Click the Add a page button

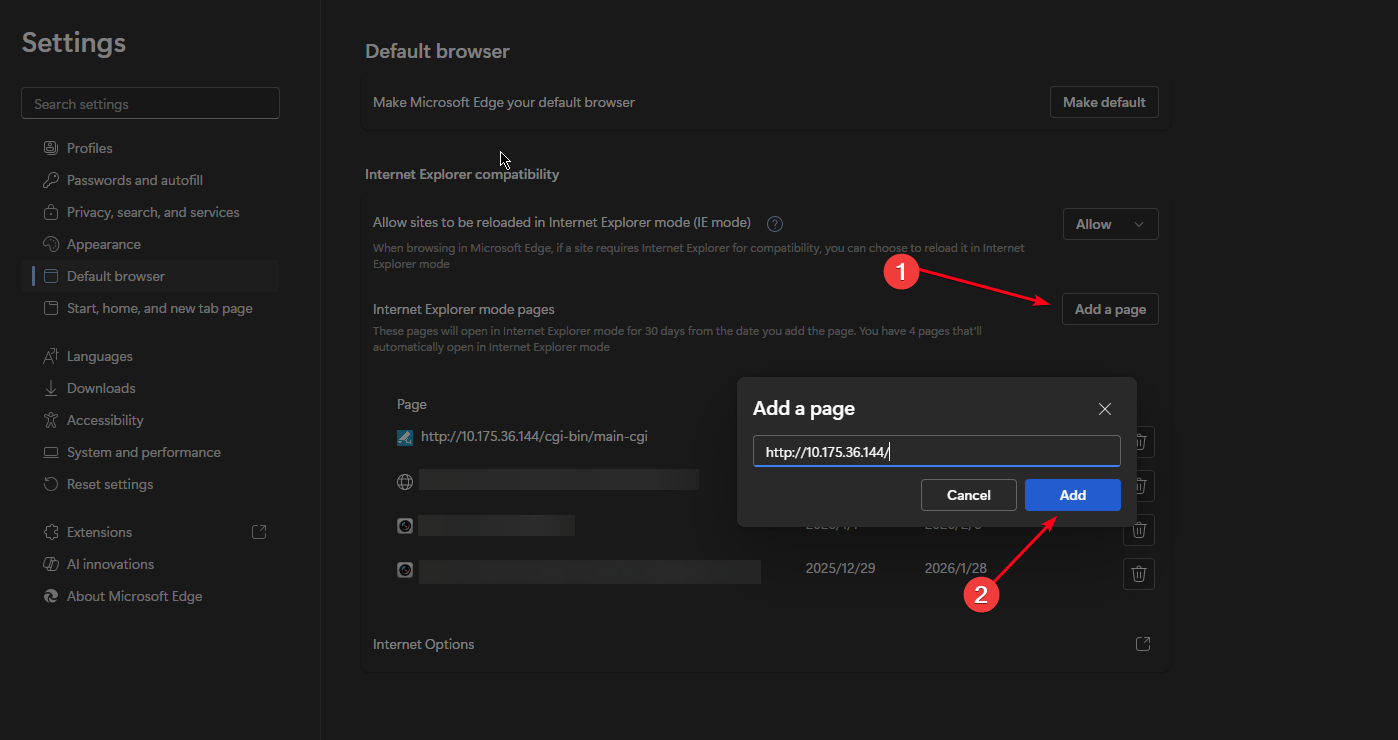(x=1110, y=309)
